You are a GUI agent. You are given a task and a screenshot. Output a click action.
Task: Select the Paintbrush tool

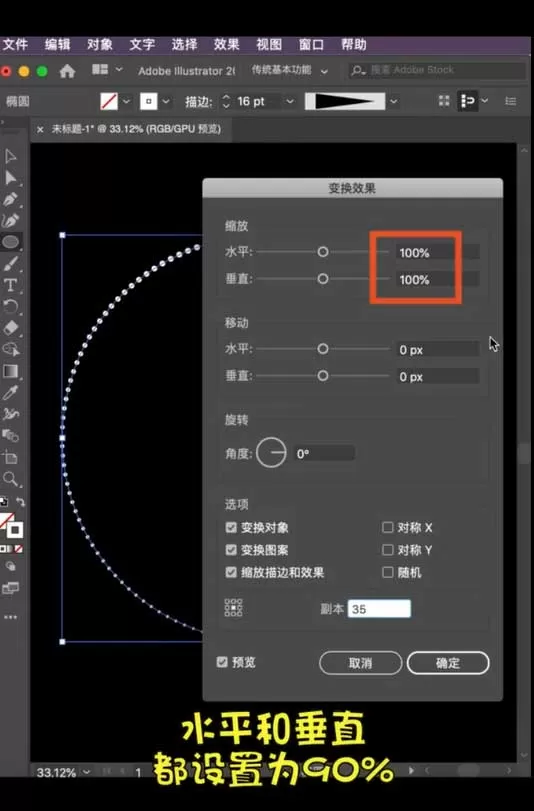click(x=10, y=264)
